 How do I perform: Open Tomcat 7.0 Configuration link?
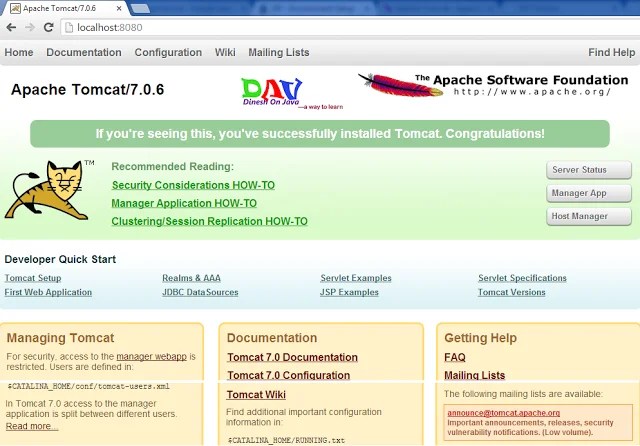point(289,375)
